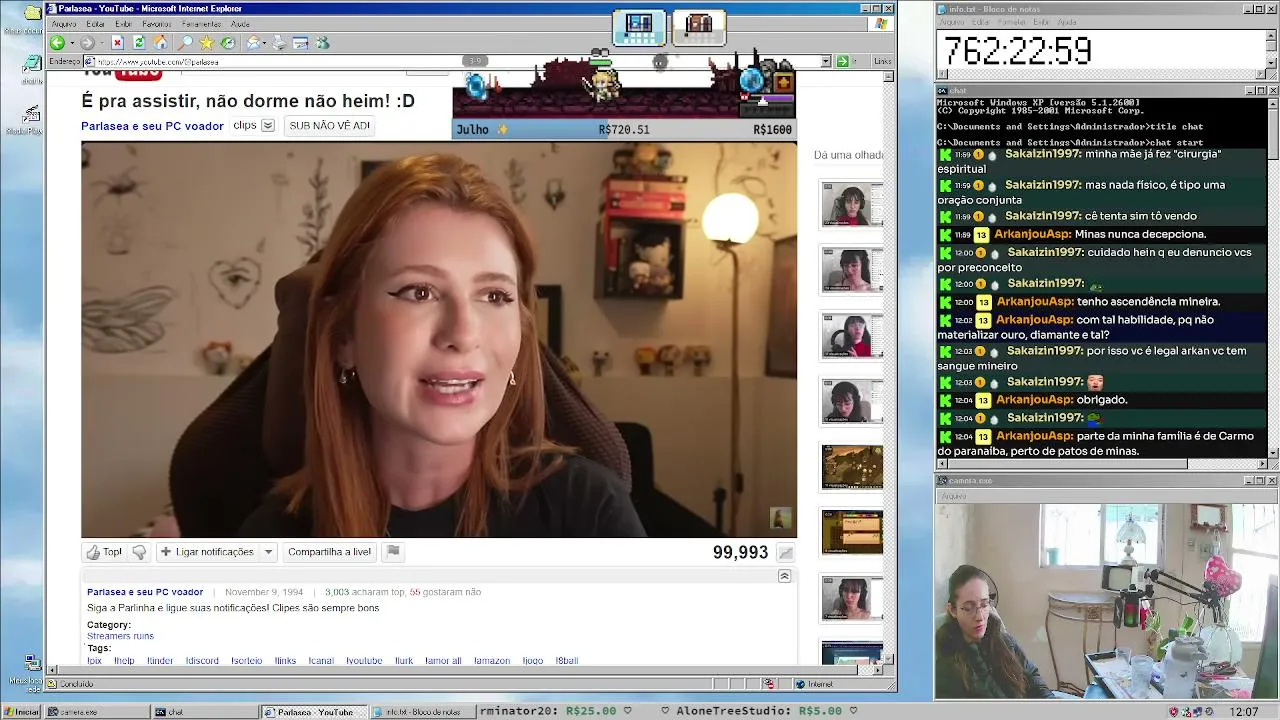The height and width of the screenshot is (720, 1280).
Task: Expand the Back button history dropdown arrow
Action: click(71, 43)
